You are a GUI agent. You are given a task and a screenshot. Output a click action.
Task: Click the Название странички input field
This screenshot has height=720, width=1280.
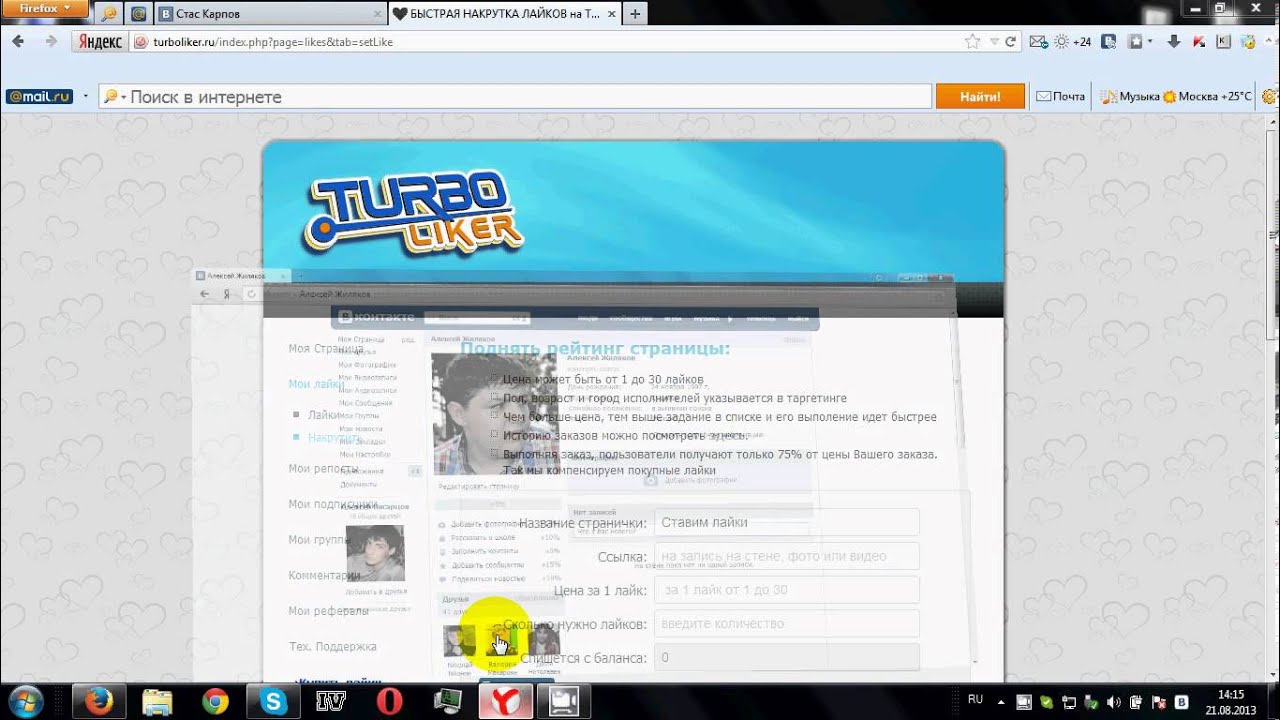pyautogui.click(x=786, y=522)
